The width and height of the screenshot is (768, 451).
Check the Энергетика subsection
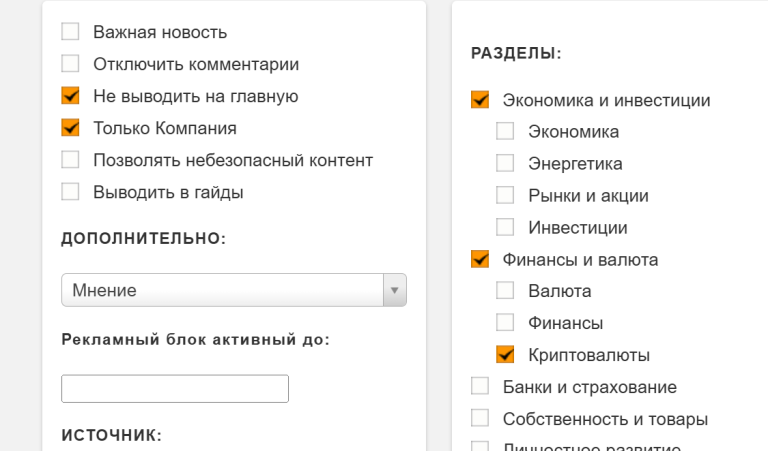(x=505, y=163)
